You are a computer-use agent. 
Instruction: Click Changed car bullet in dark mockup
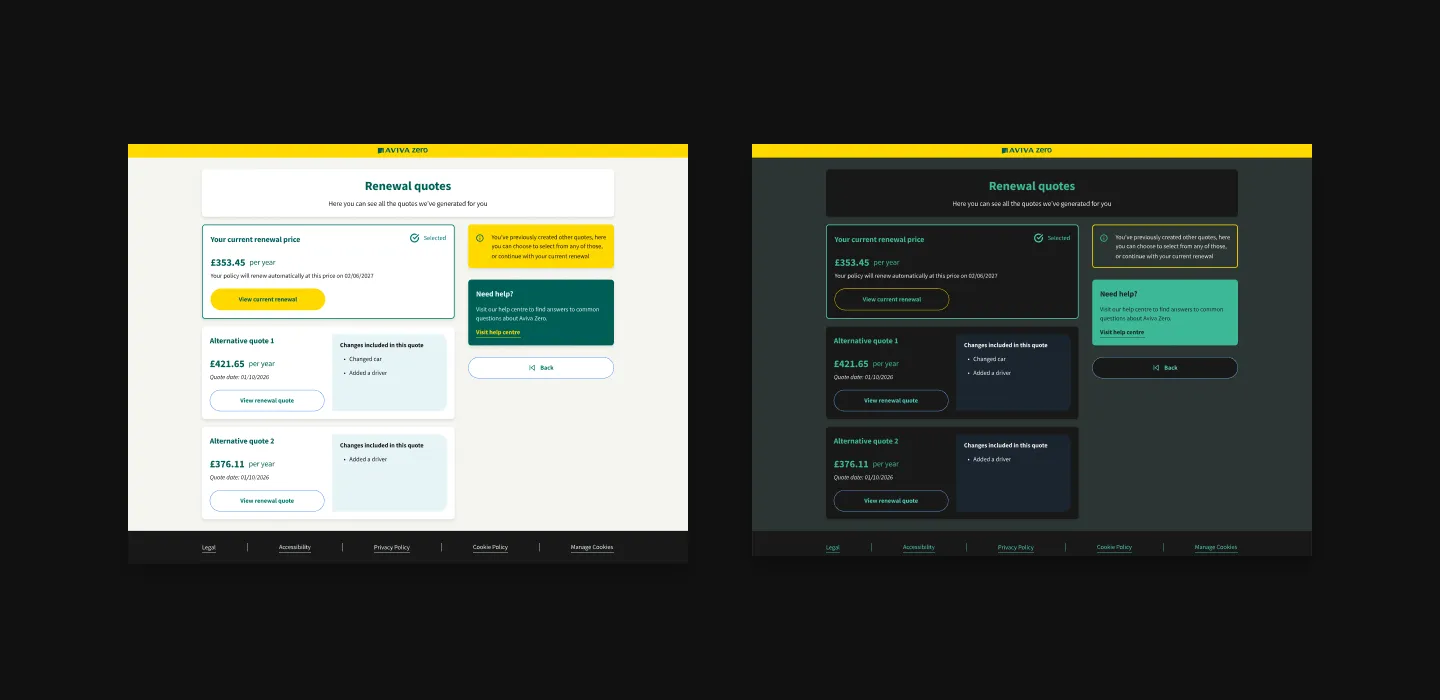point(989,359)
